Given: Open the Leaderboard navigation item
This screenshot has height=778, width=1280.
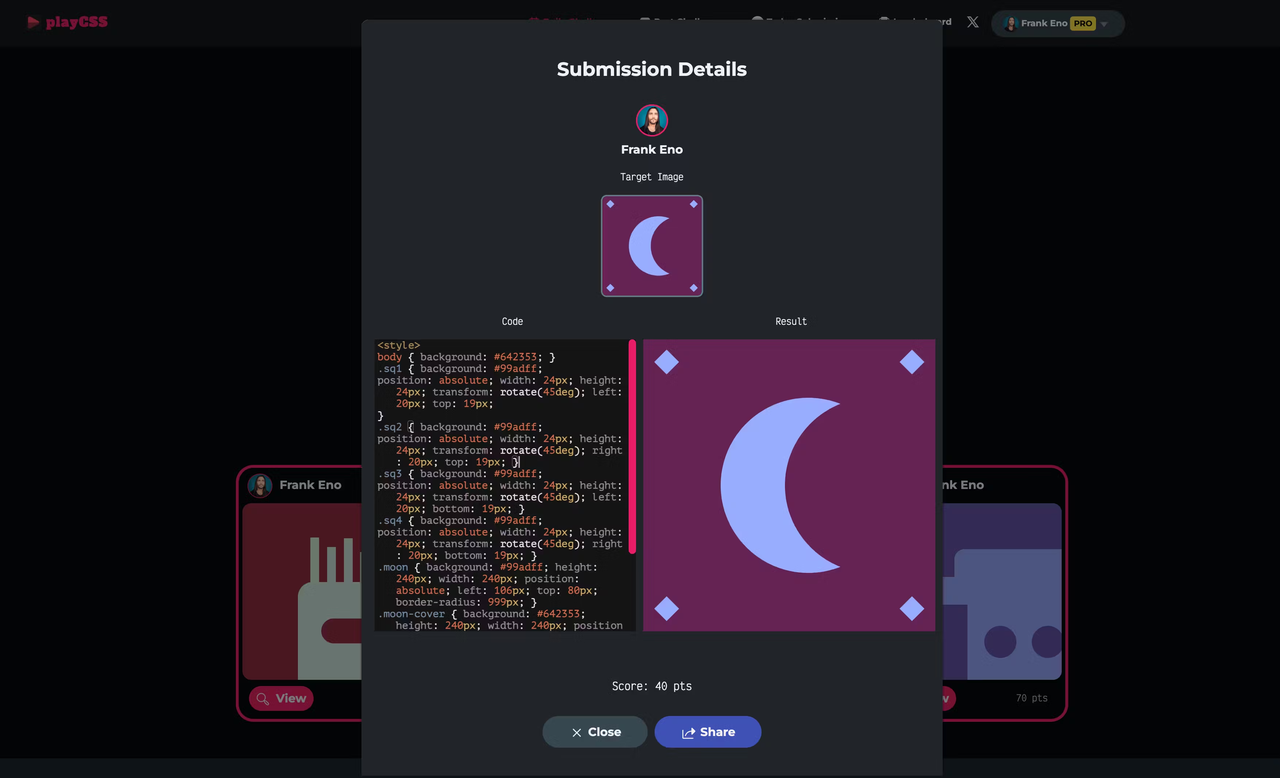Looking at the screenshot, I should tap(913, 22).
